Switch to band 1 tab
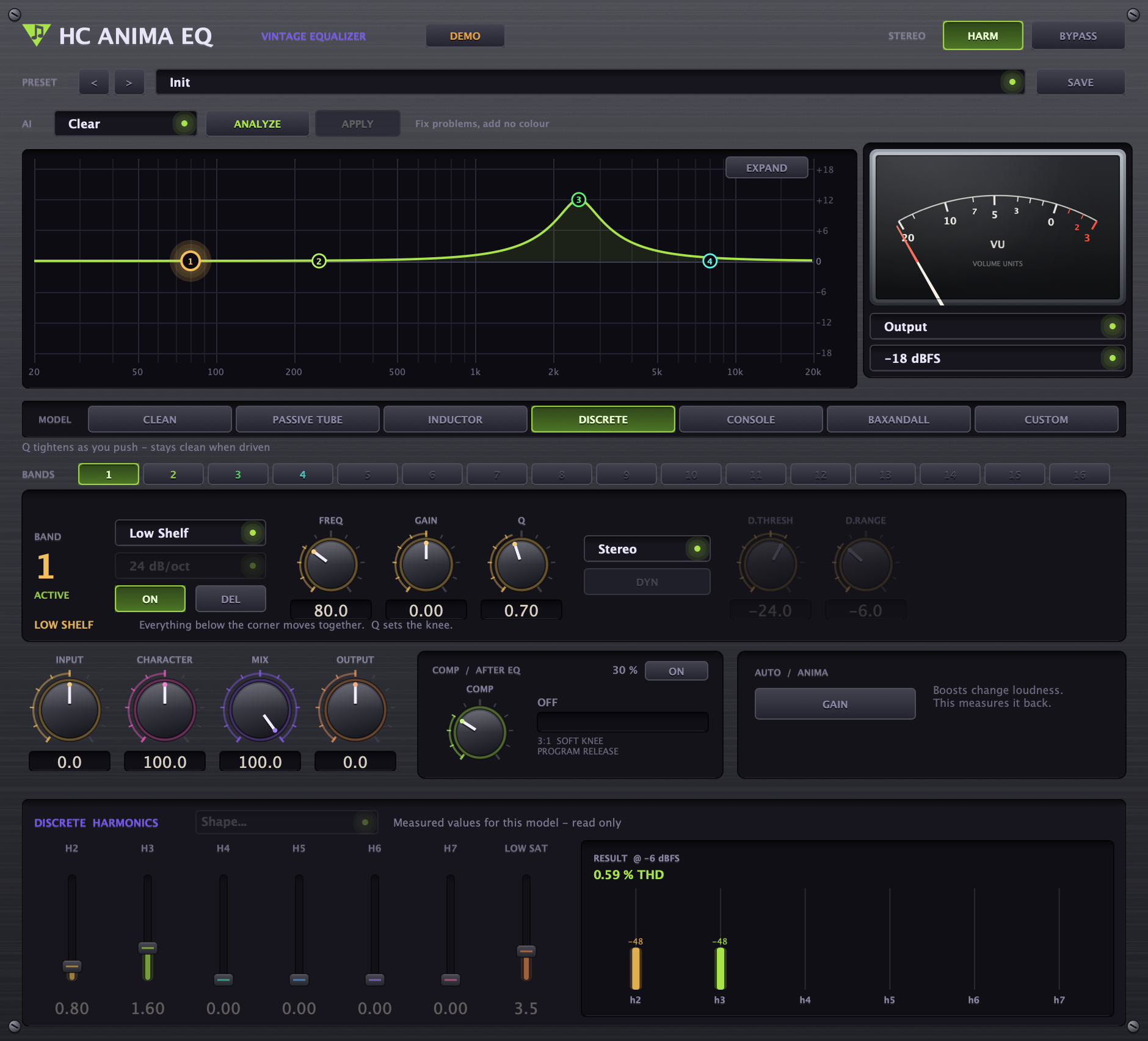Image resolution: width=1148 pixels, height=1041 pixels. click(x=109, y=475)
